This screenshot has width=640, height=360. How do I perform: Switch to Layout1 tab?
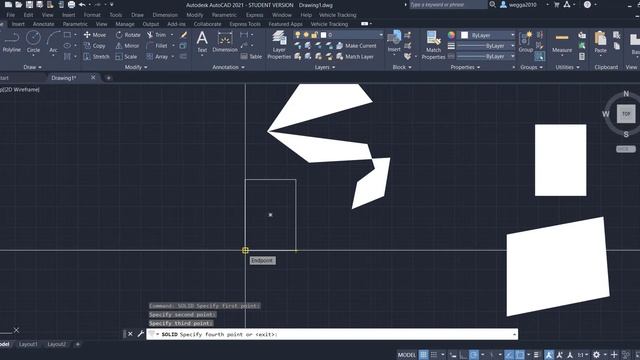(x=28, y=344)
